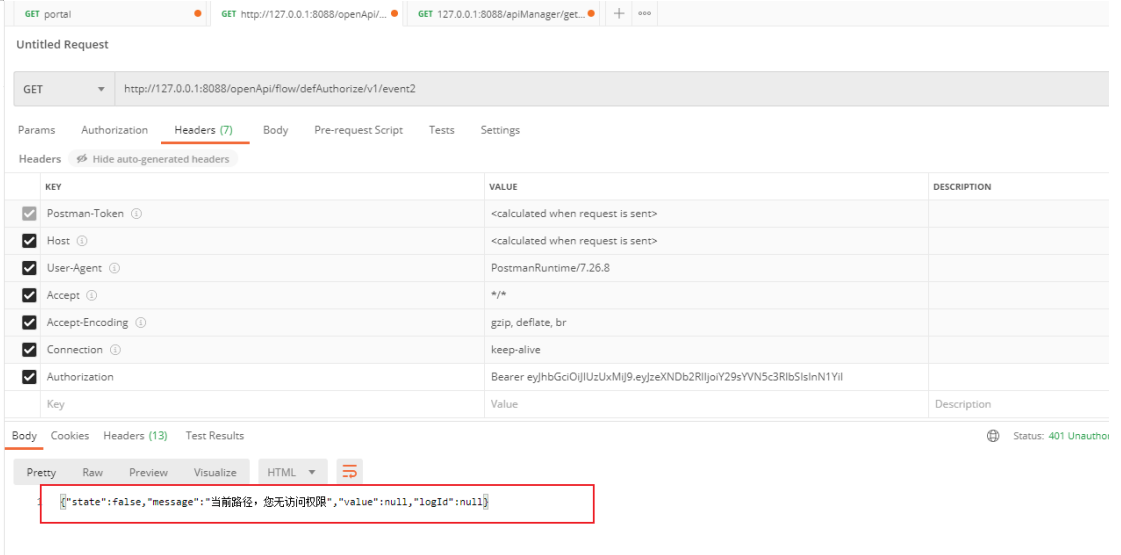1121x555 pixels.
Task: Open the request Body tab
Action: [275, 130]
